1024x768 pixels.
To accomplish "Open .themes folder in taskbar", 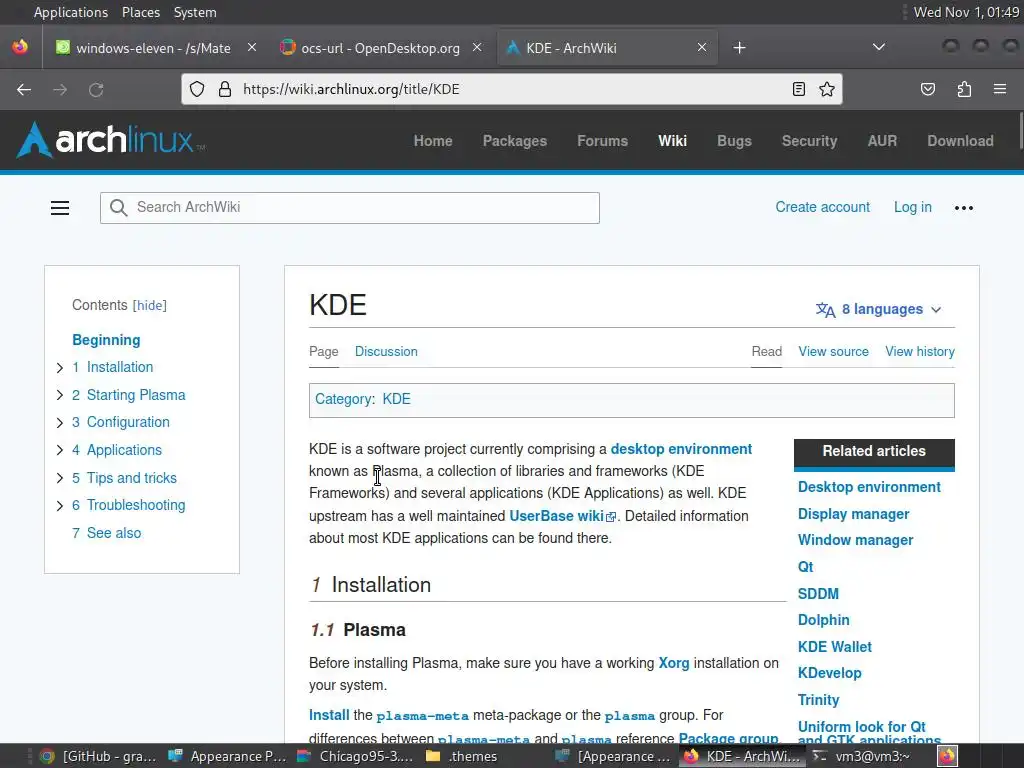I will (461, 756).
